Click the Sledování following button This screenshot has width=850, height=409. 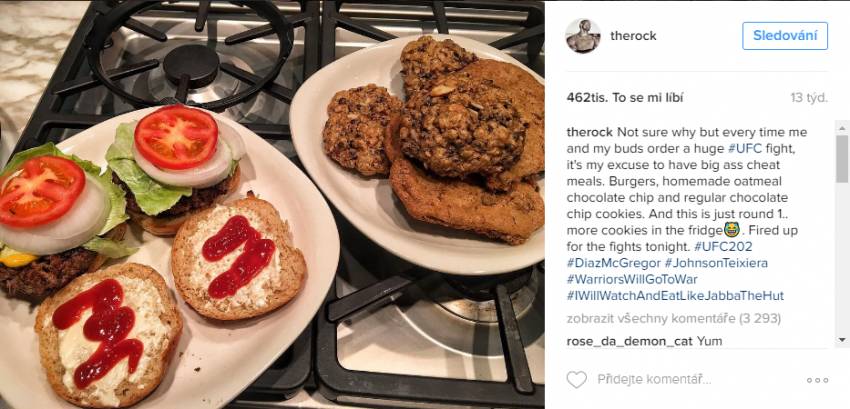click(x=785, y=36)
